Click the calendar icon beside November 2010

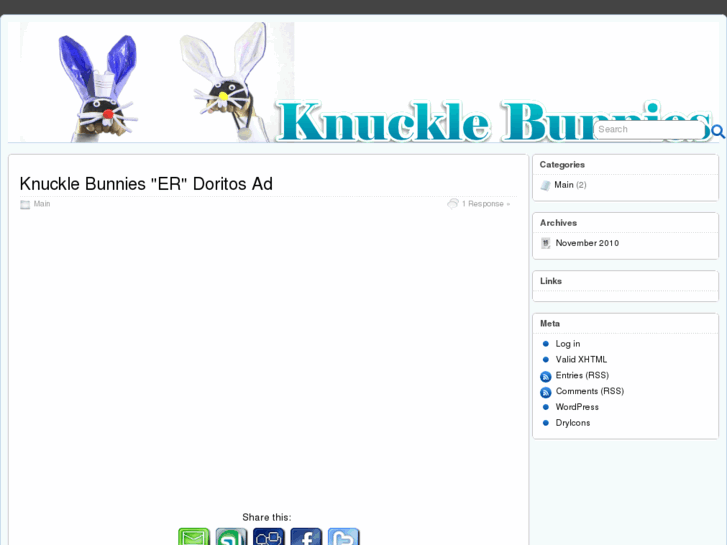(x=546, y=243)
